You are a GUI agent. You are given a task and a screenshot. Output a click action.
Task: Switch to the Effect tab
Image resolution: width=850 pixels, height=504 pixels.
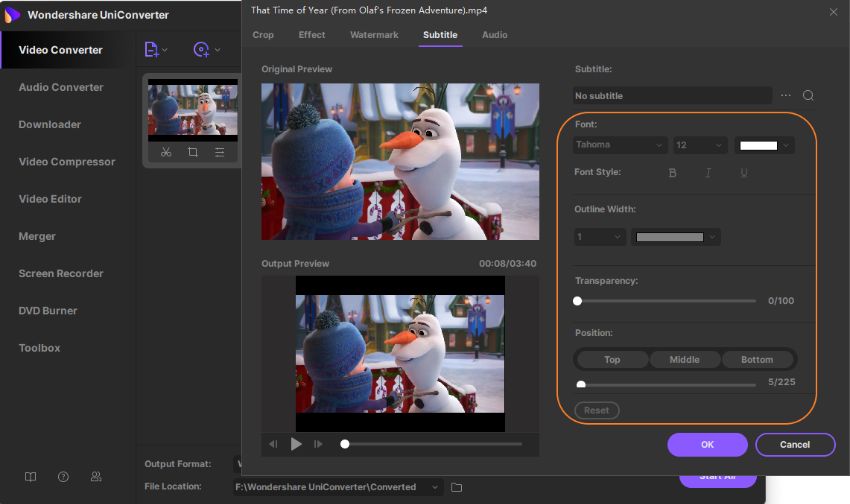(x=312, y=35)
